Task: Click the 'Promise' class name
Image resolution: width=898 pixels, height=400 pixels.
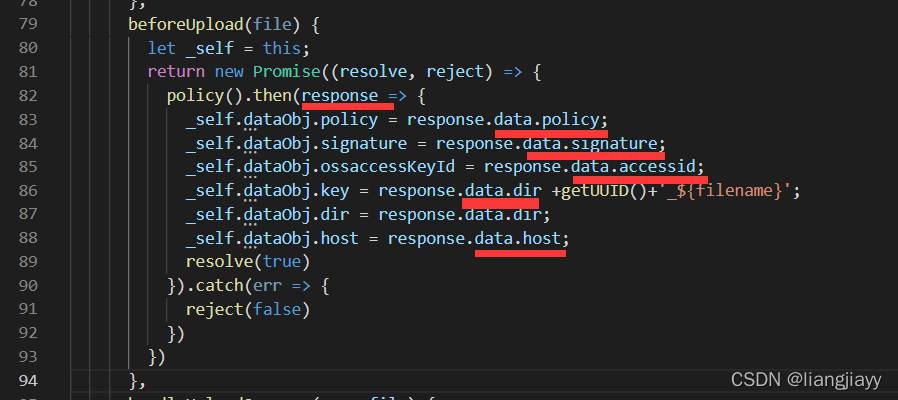Action: pos(286,72)
